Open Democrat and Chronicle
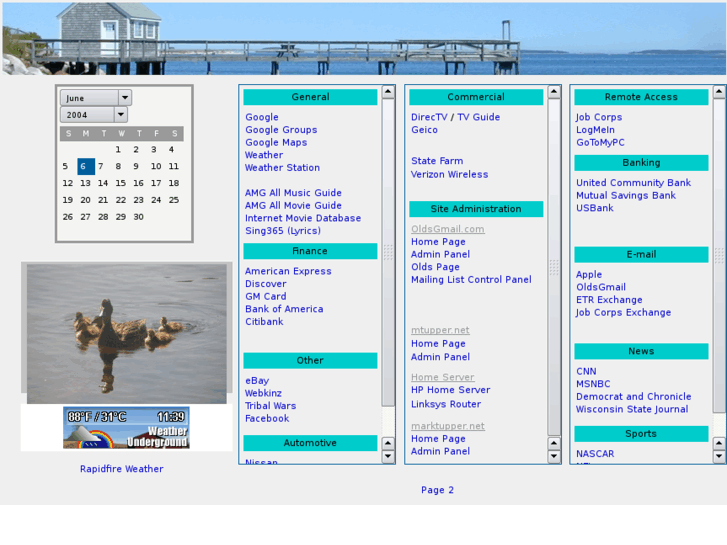727x545 pixels. point(633,397)
